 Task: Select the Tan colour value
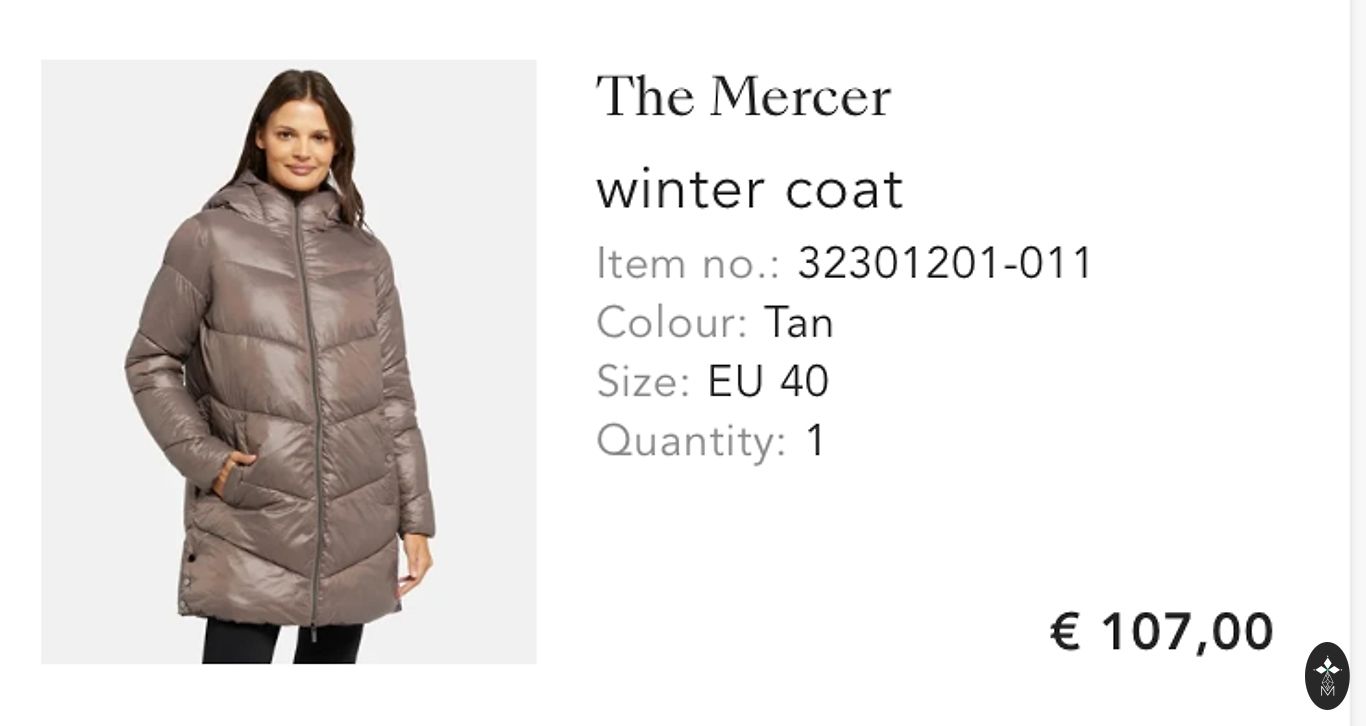click(798, 322)
